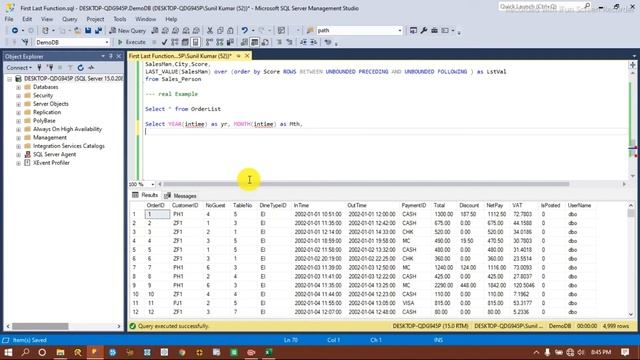Click the Object Explorer horizontal scrollbar
The image size is (640, 360).
[40, 327]
